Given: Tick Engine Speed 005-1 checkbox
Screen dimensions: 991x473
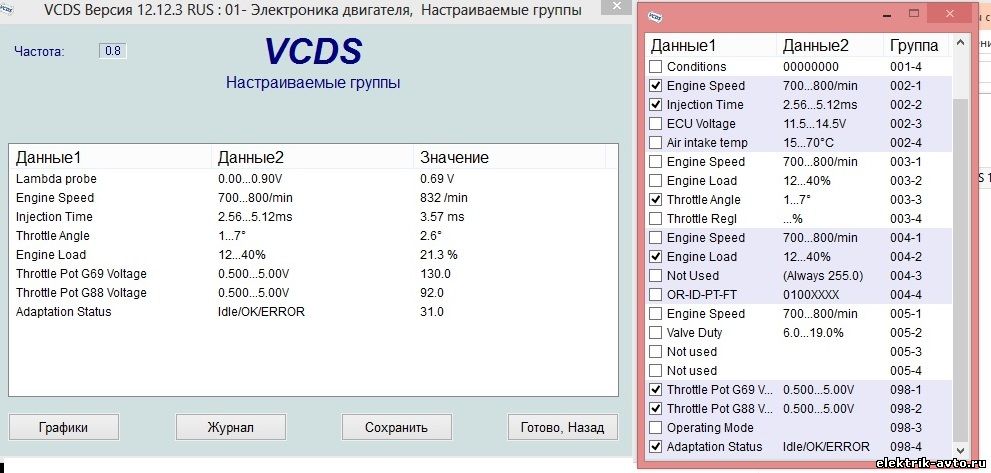Looking at the screenshot, I should tap(656, 314).
